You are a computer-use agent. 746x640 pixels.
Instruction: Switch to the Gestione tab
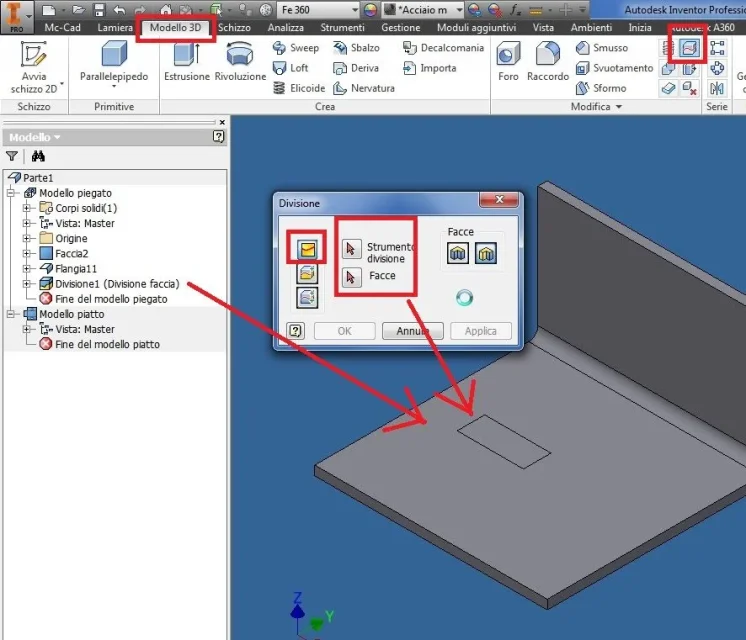(x=401, y=28)
